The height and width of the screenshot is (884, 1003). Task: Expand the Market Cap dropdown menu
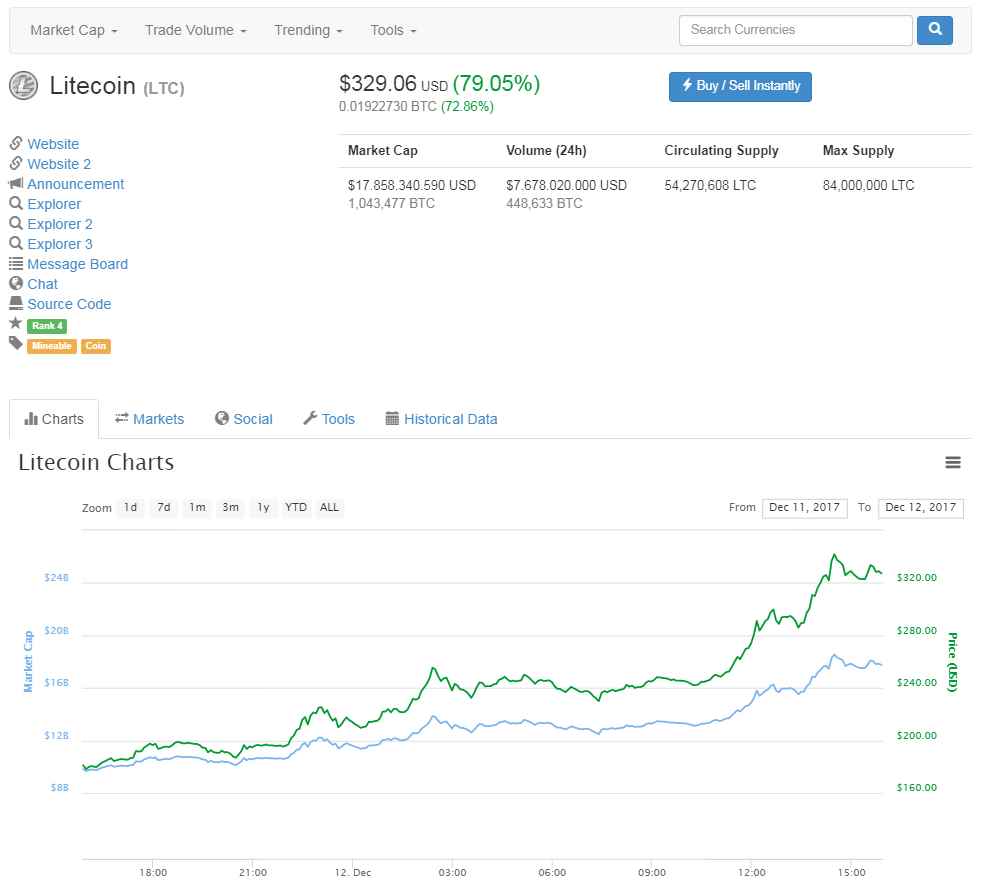74,30
